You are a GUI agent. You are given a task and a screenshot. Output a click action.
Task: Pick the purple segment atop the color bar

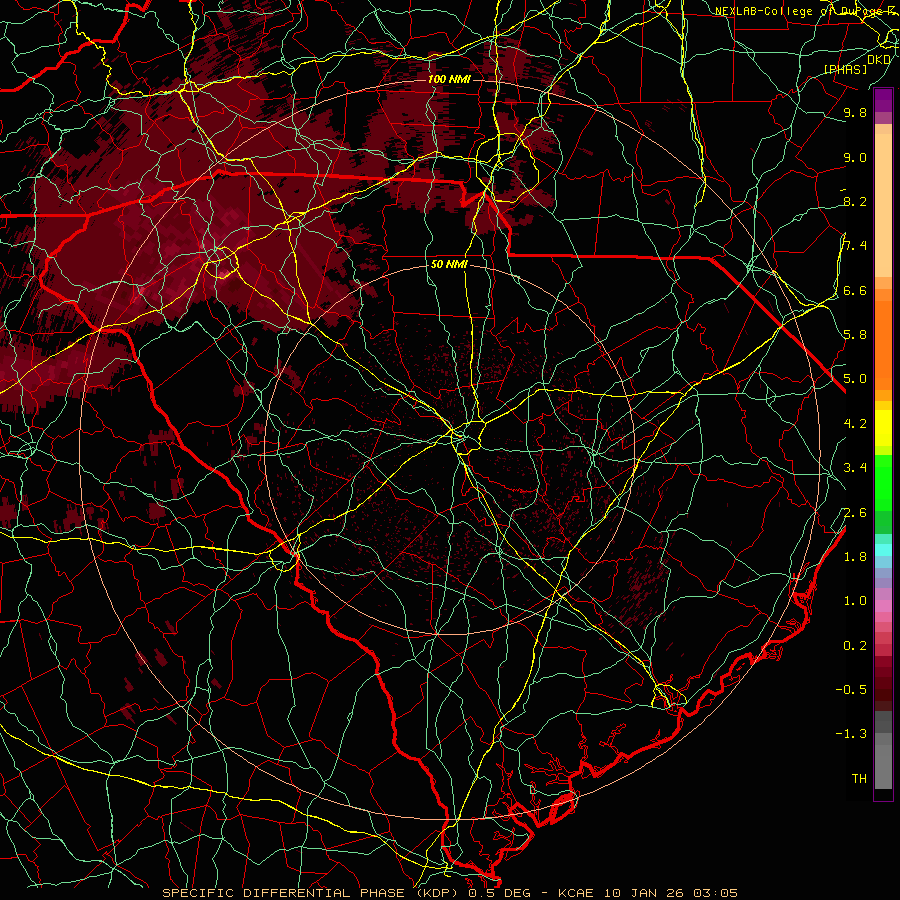[883, 100]
